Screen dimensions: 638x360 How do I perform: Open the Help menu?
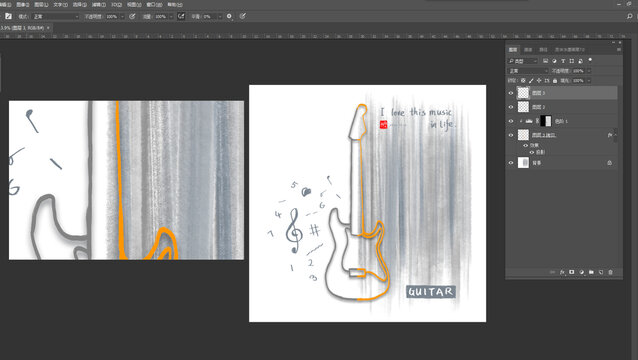175,4
